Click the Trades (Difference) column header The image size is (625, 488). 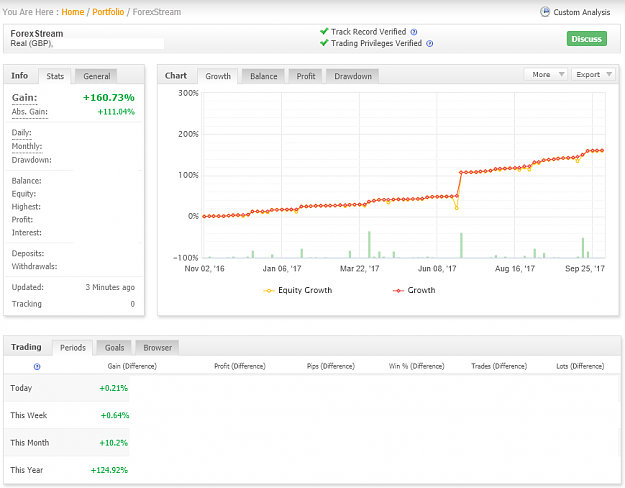499,366
